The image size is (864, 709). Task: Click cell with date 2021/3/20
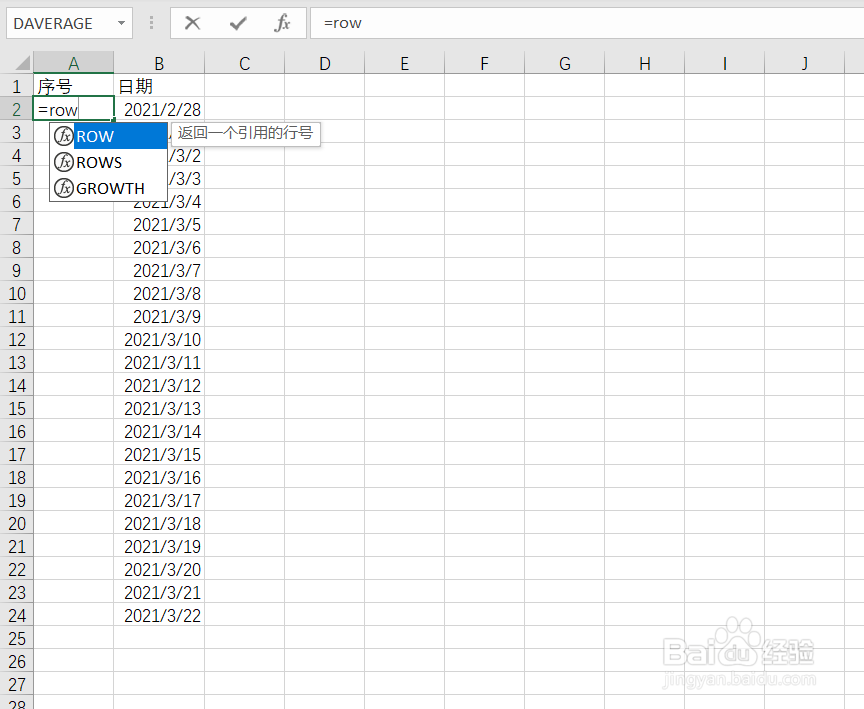tap(159, 569)
